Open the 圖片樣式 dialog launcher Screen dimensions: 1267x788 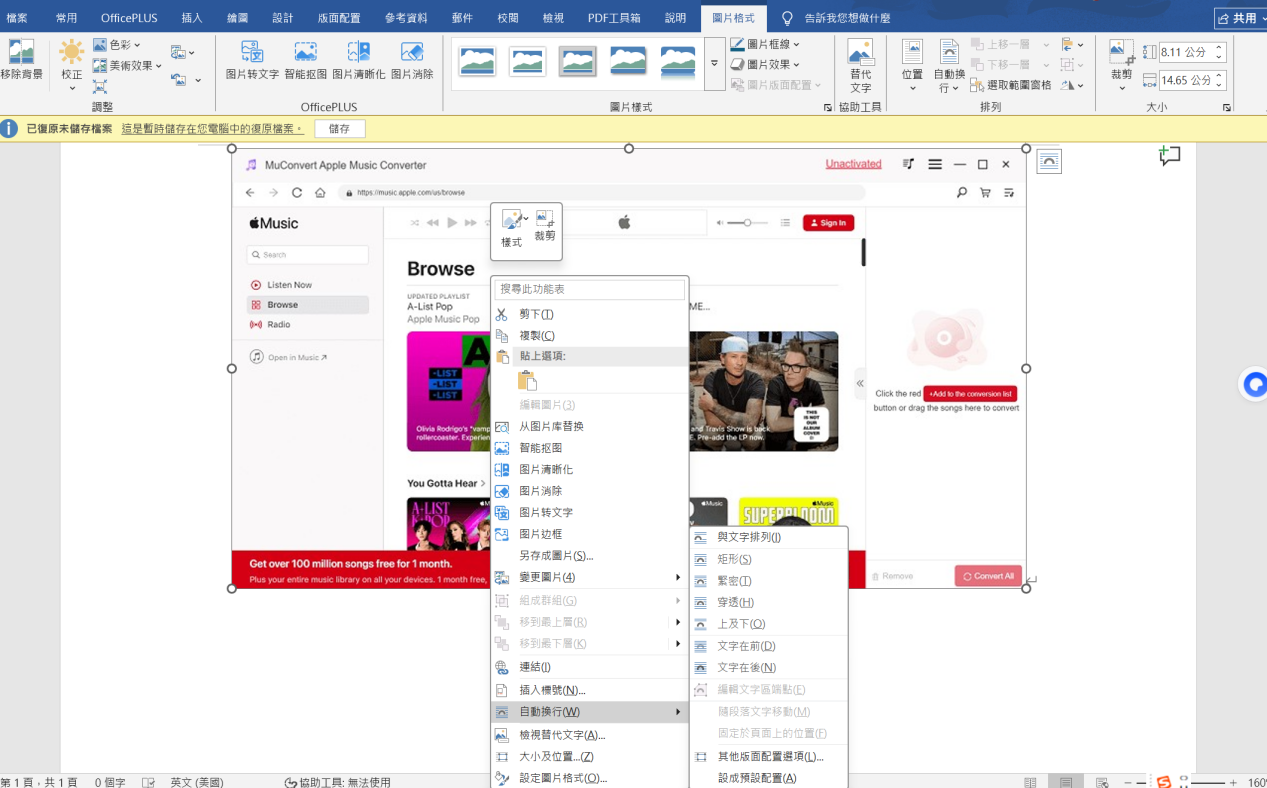coord(827,107)
